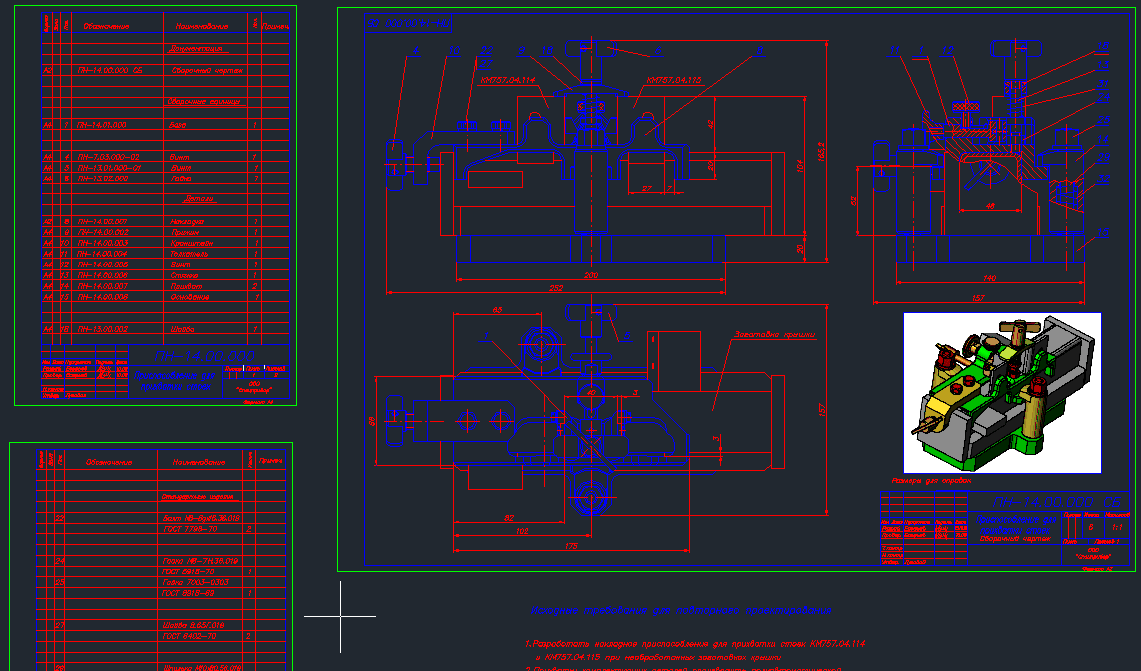Click "ГОСТ 8918-69" in the standard parts table
The image size is (1141, 671).
[189, 593]
